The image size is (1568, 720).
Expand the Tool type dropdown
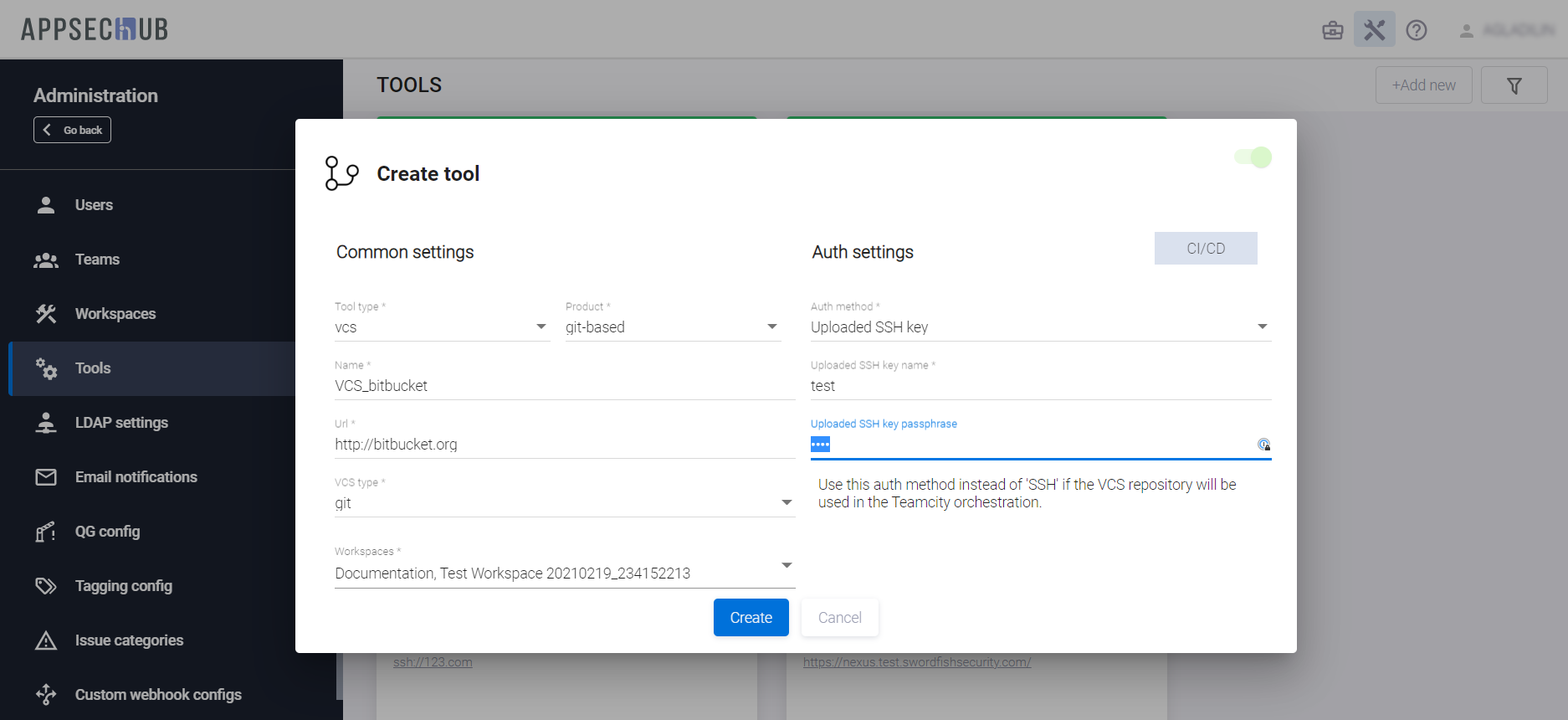[x=541, y=327]
